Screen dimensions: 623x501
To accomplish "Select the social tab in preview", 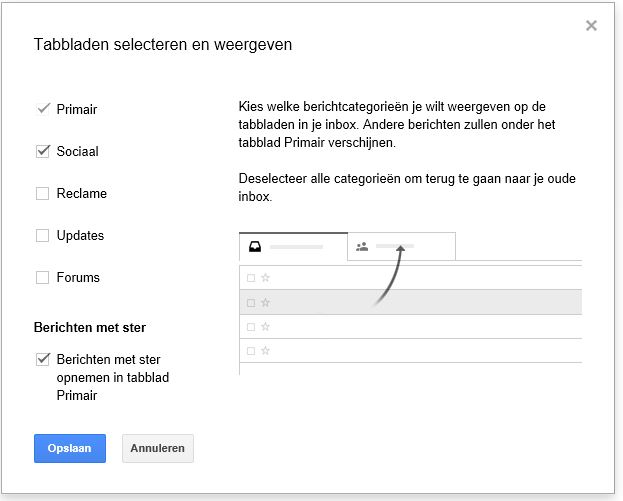I will coord(401,247).
